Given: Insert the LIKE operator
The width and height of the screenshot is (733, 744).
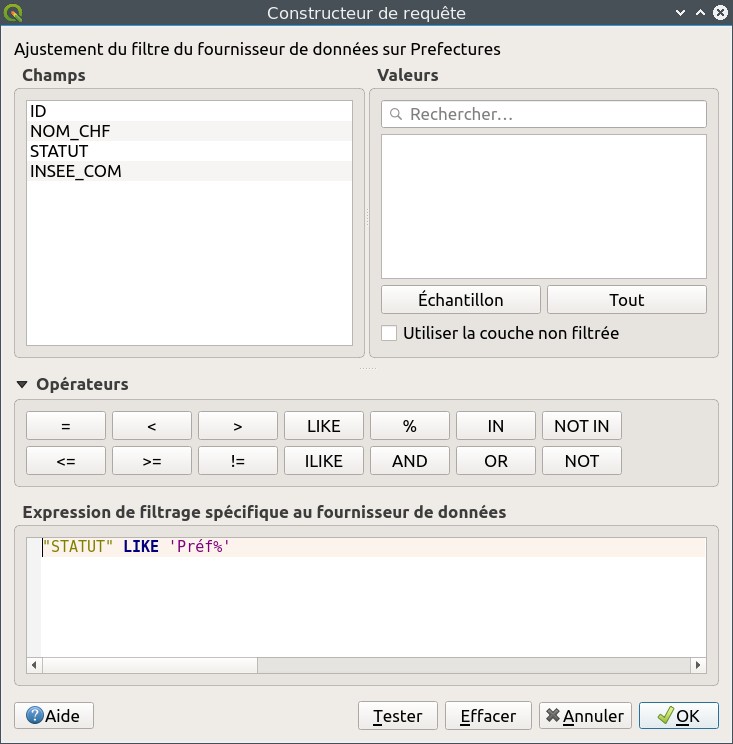Looking at the screenshot, I should (x=324, y=426).
